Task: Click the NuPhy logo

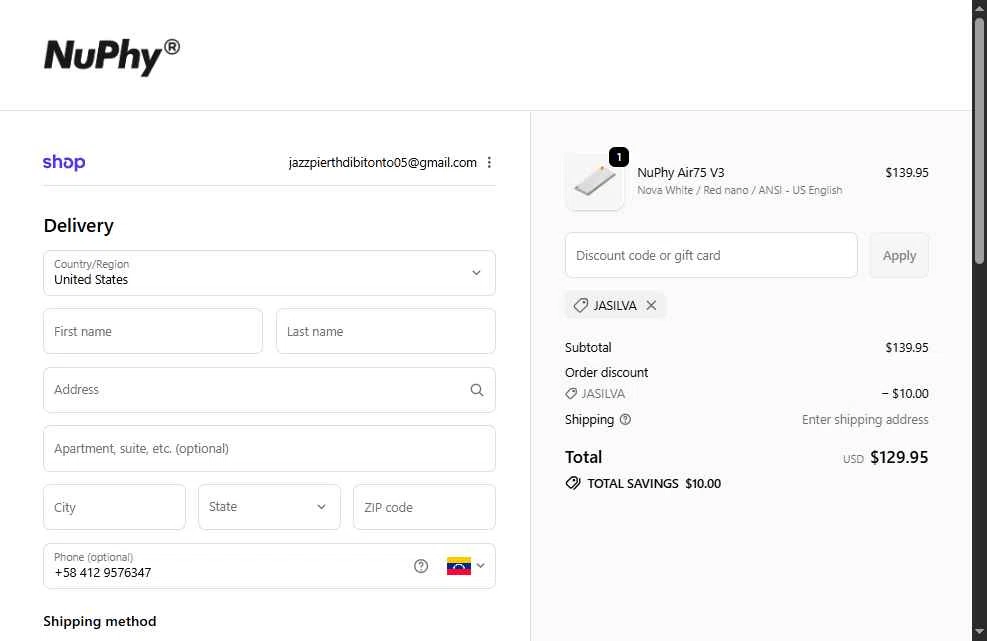Action: [x=112, y=57]
